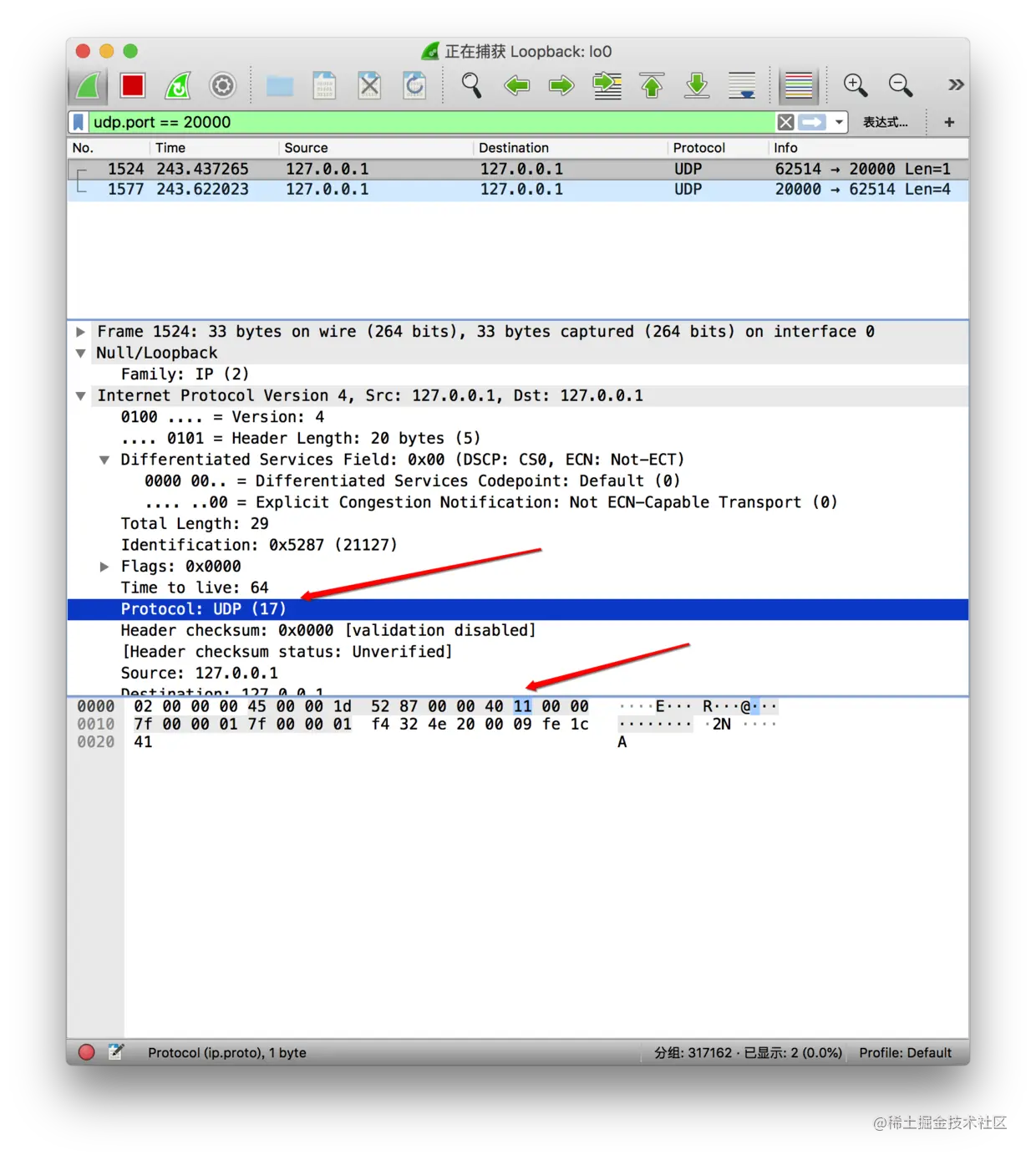The width and height of the screenshot is (1036, 1160).
Task: Sort by Destination column header
Action: 571,148
